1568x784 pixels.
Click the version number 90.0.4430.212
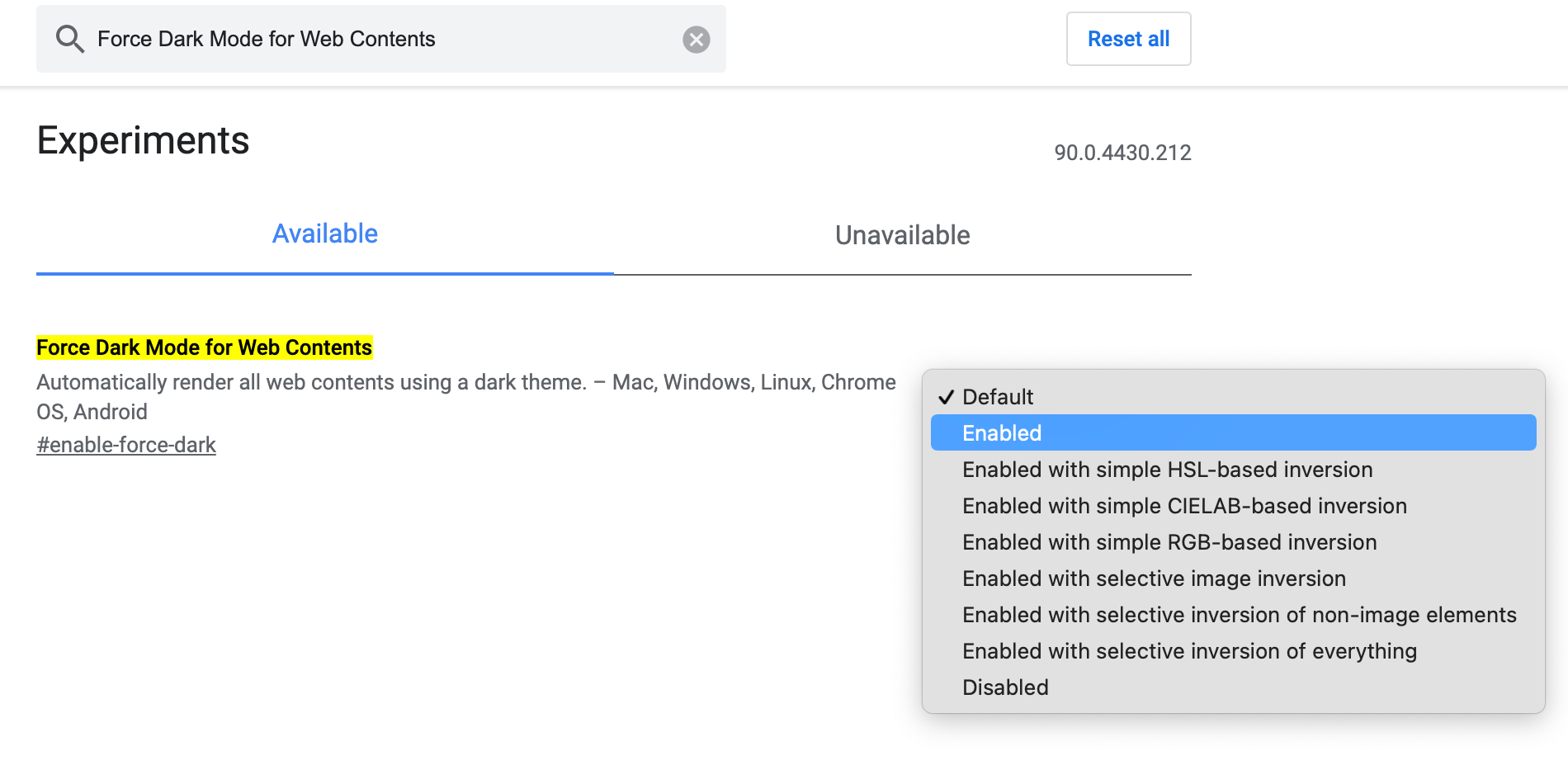pyautogui.click(x=1121, y=153)
